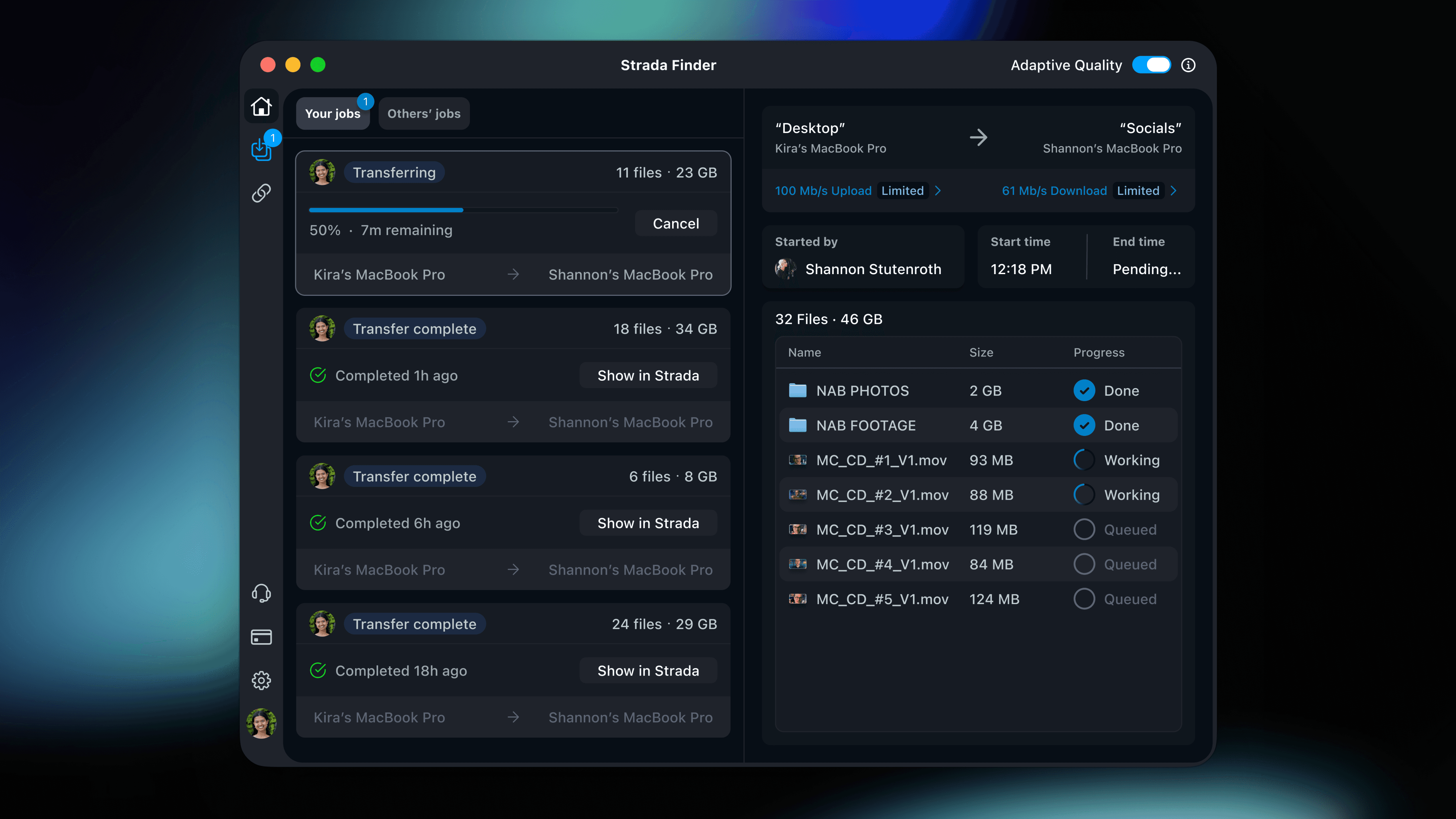Click the Done checkmark for NAB FOOTAGE
This screenshot has width=1456, height=819.
1084,425
